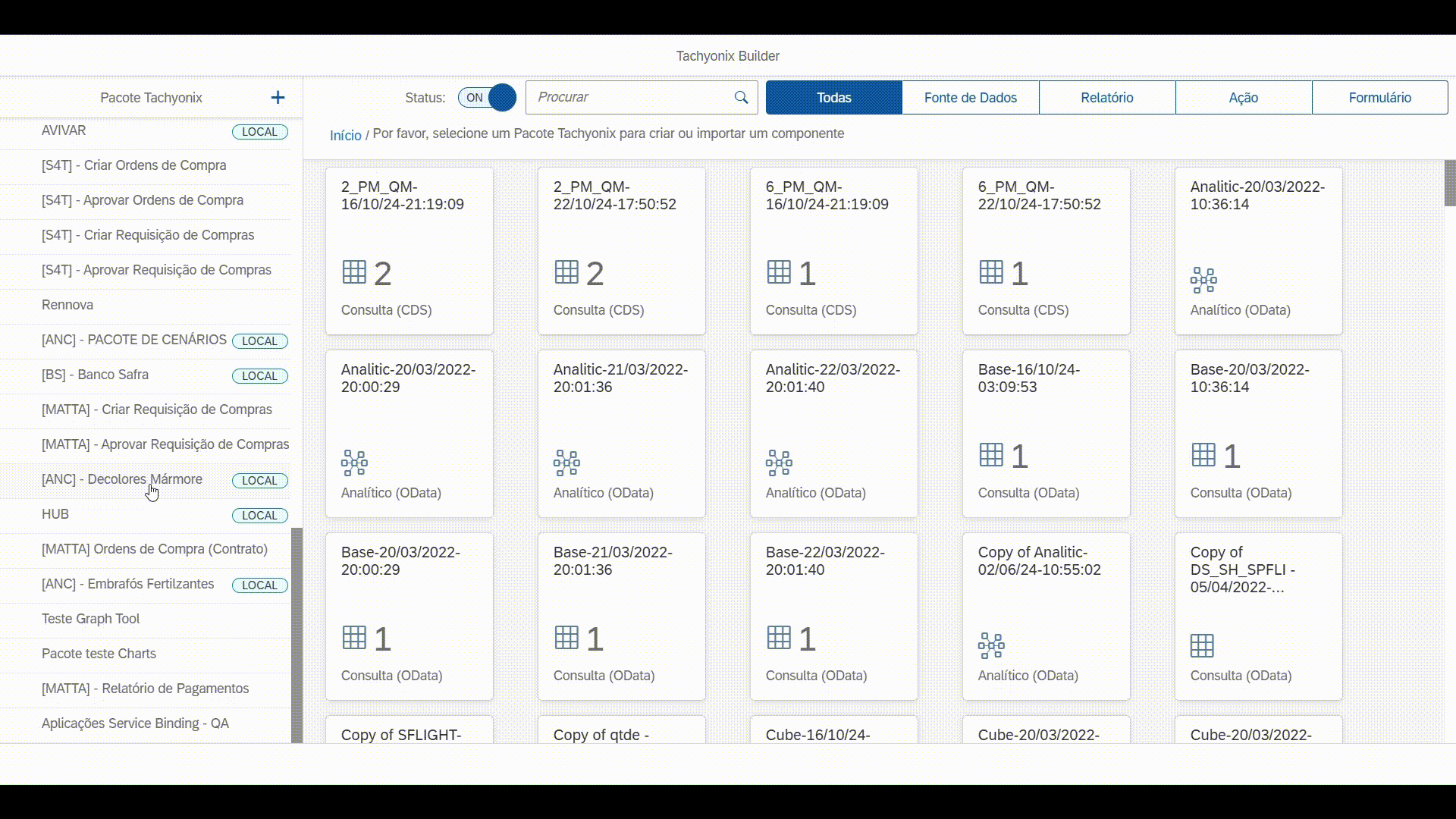
Task: Open the HUB package in the list
Action: tap(55, 514)
